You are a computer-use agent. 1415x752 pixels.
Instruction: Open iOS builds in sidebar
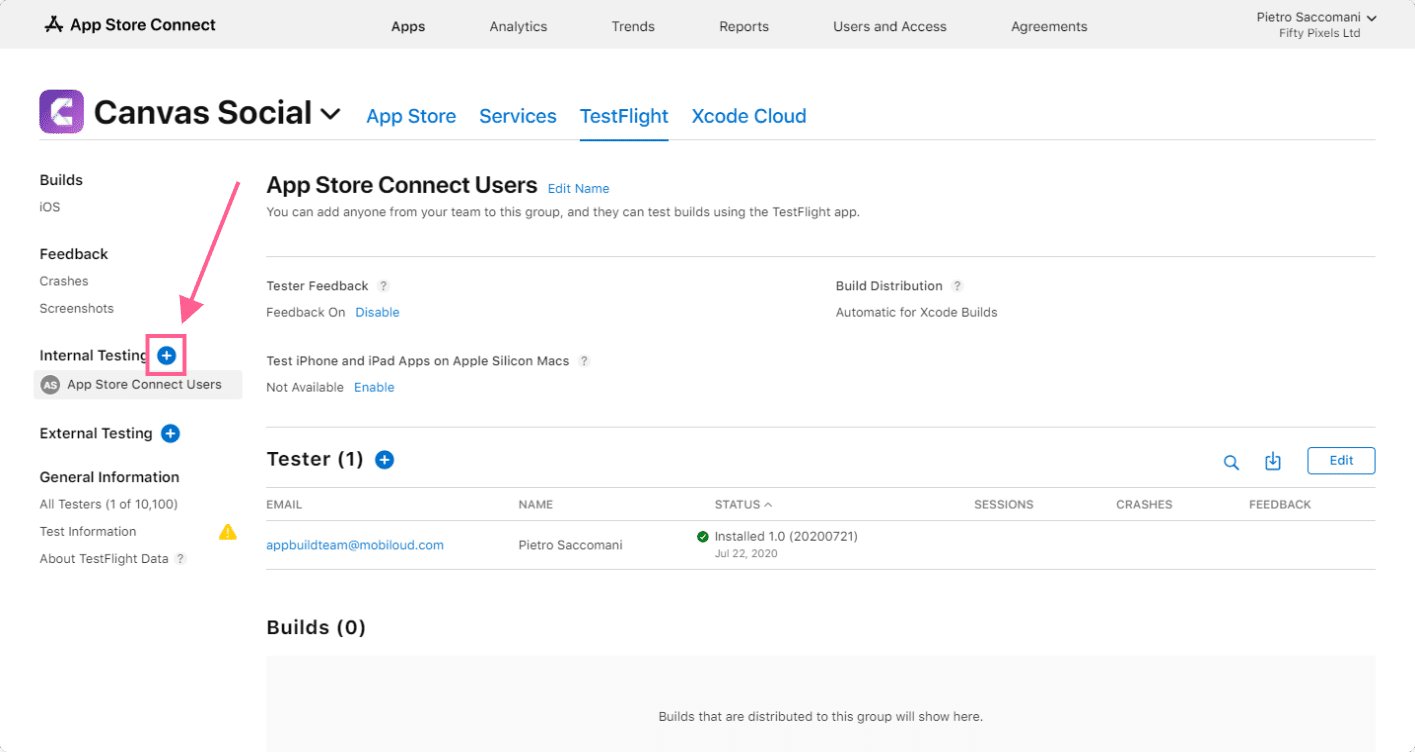(50, 207)
